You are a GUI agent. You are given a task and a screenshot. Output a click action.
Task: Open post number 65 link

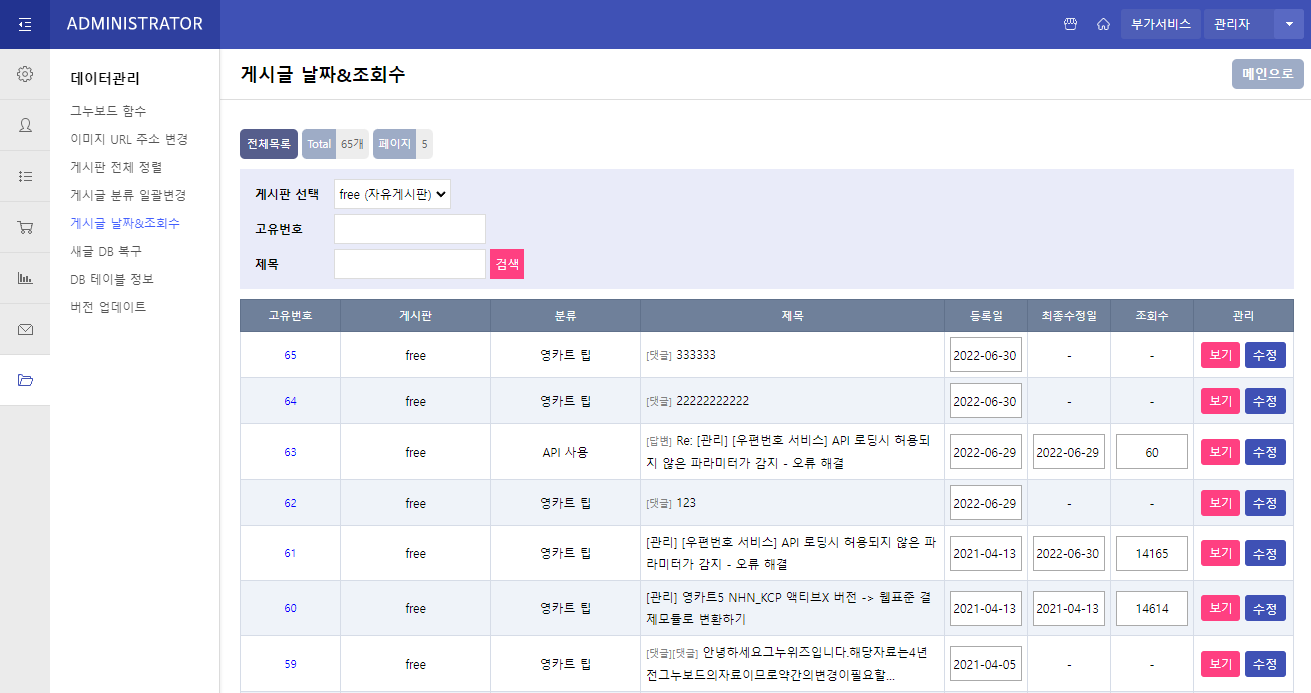tap(290, 355)
